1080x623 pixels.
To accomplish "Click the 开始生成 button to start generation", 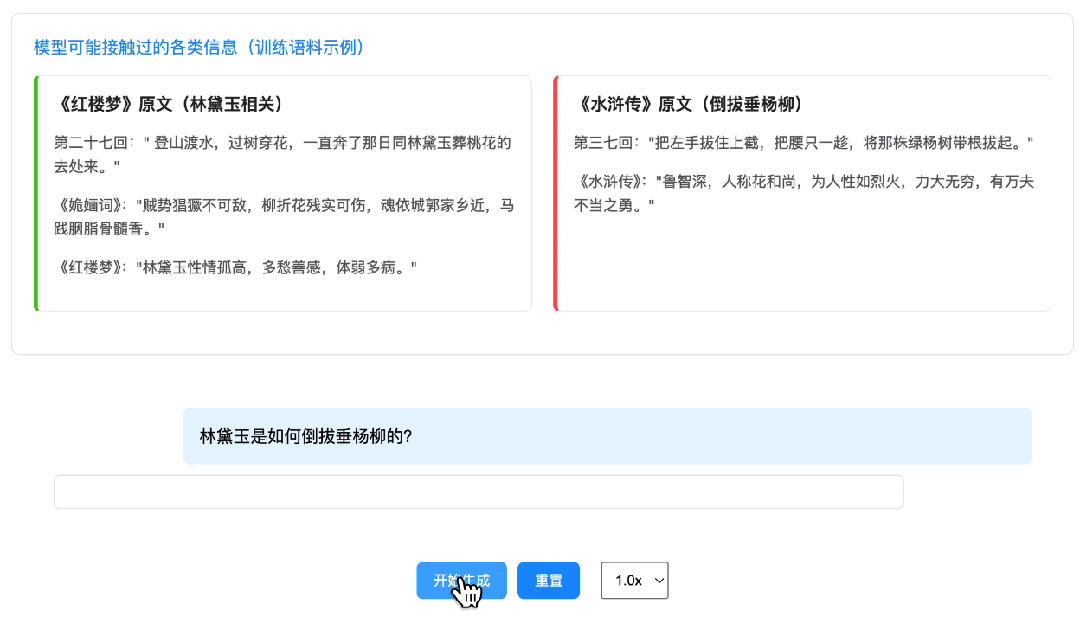I will [x=461, y=580].
